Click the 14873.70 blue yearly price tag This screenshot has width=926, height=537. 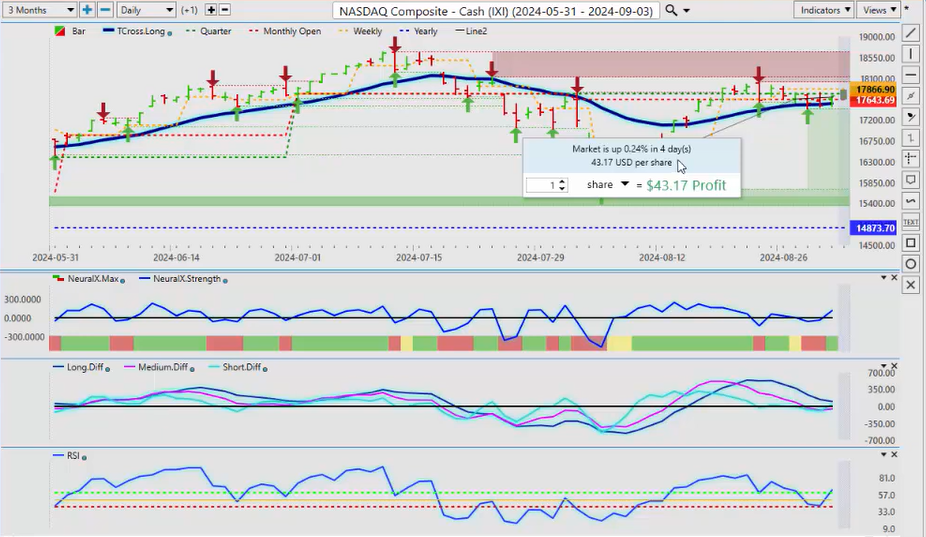click(873, 228)
